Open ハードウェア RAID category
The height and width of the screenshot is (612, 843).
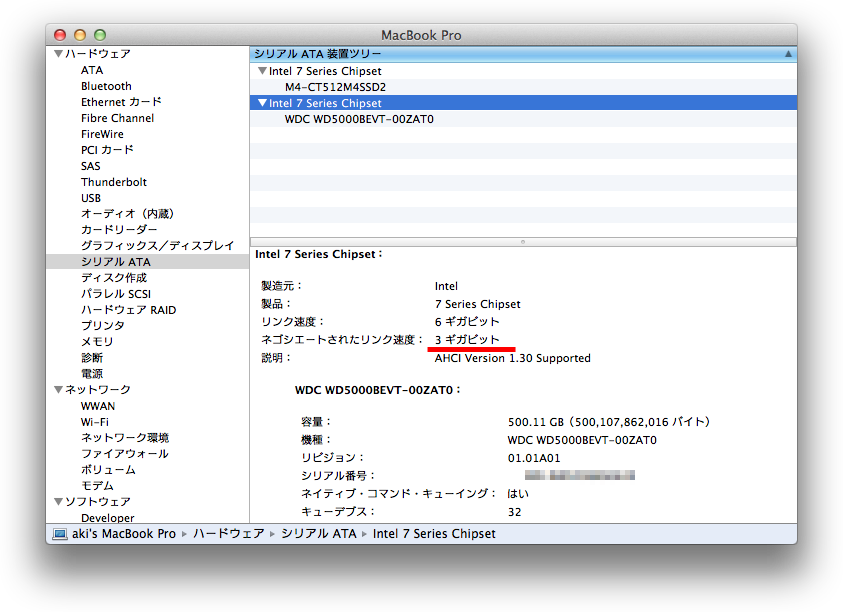click(x=128, y=310)
